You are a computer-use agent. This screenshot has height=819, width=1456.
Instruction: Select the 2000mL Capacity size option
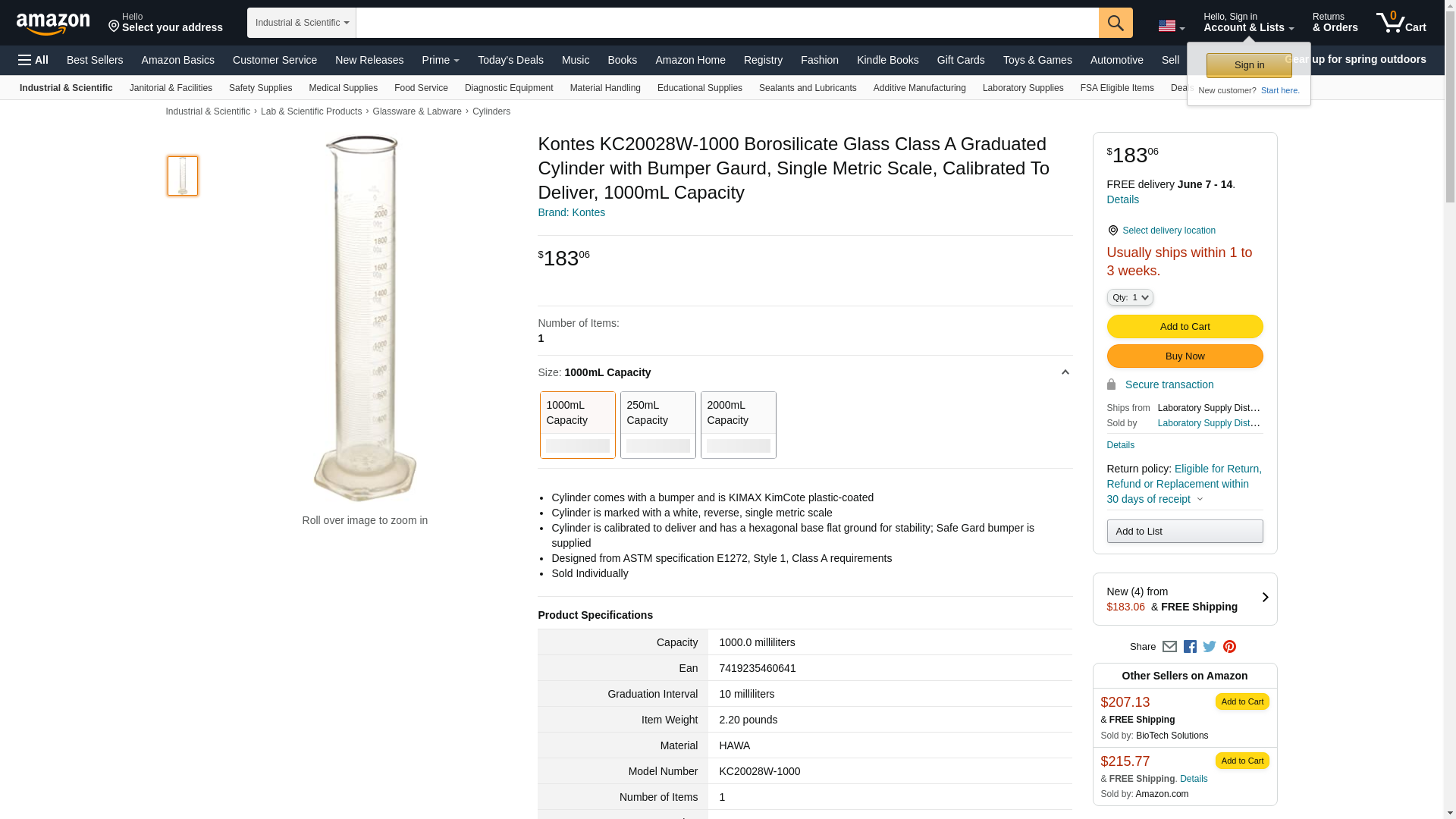738,425
